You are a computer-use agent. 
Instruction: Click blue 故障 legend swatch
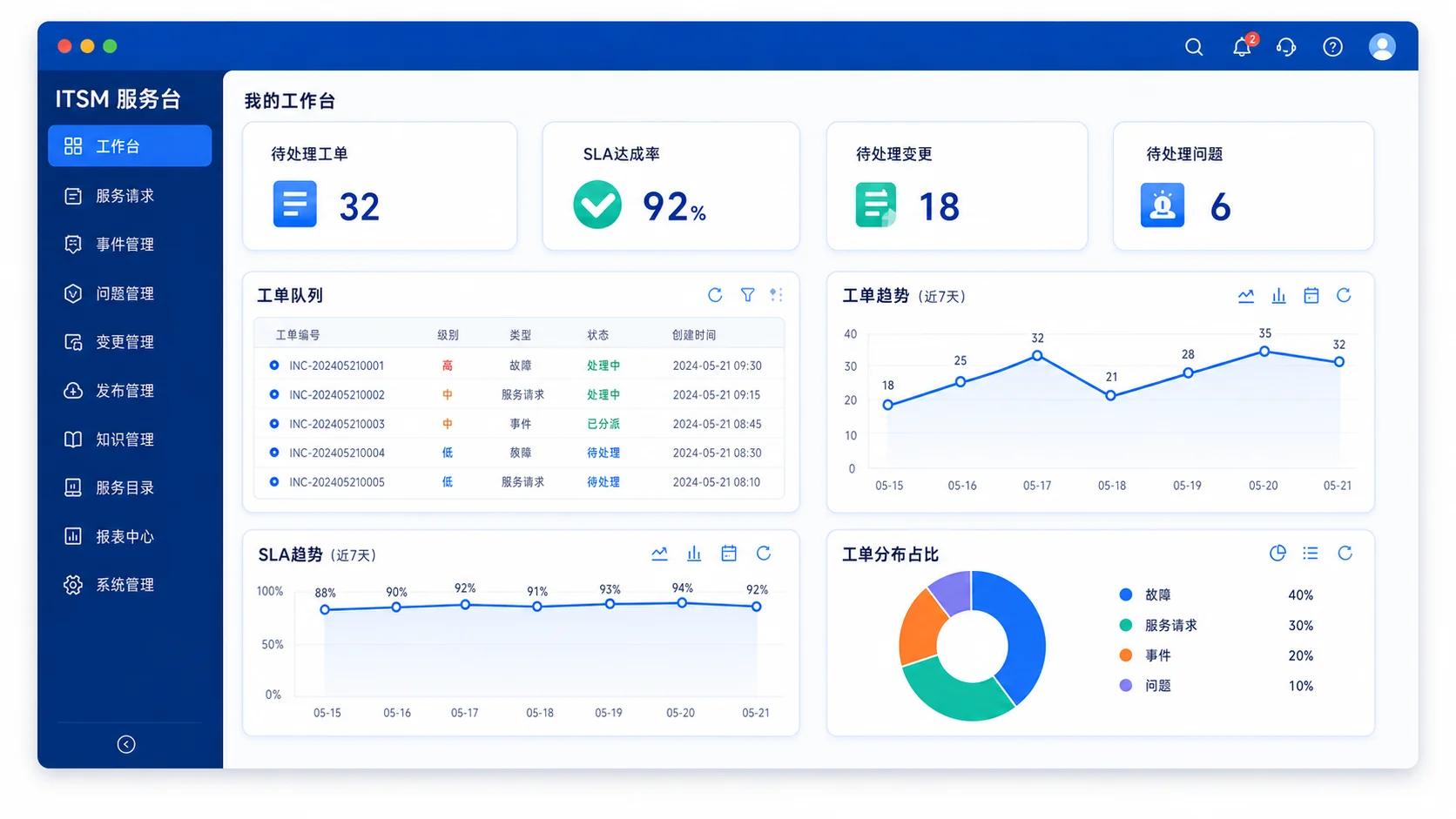(1126, 594)
